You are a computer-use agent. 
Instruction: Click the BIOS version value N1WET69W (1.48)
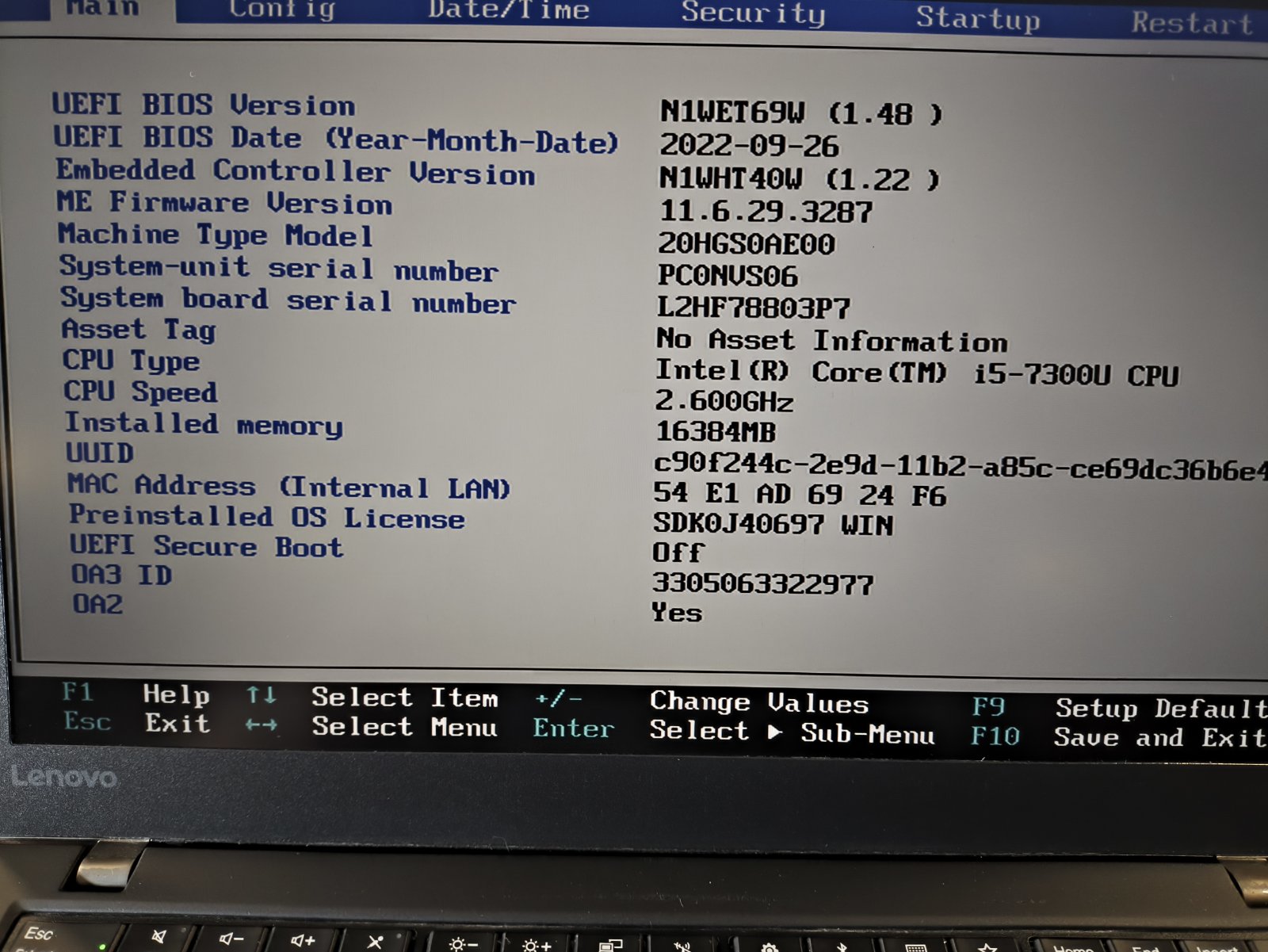tap(801, 113)
